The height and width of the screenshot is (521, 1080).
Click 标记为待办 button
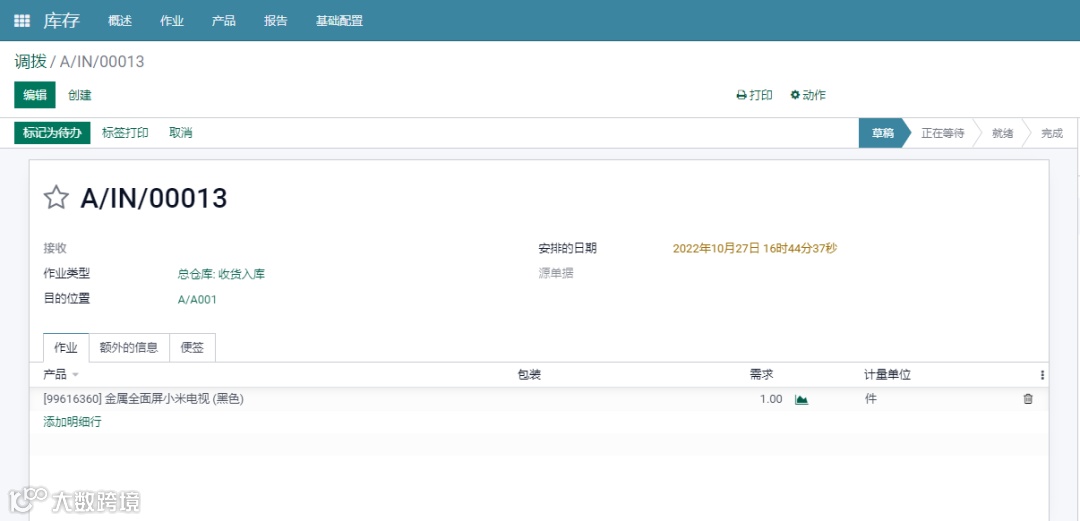click(52, 133)
